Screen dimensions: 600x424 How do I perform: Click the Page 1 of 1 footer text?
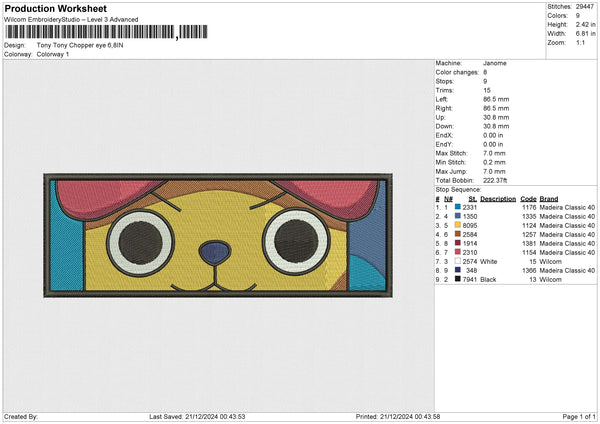click(577, 416)
